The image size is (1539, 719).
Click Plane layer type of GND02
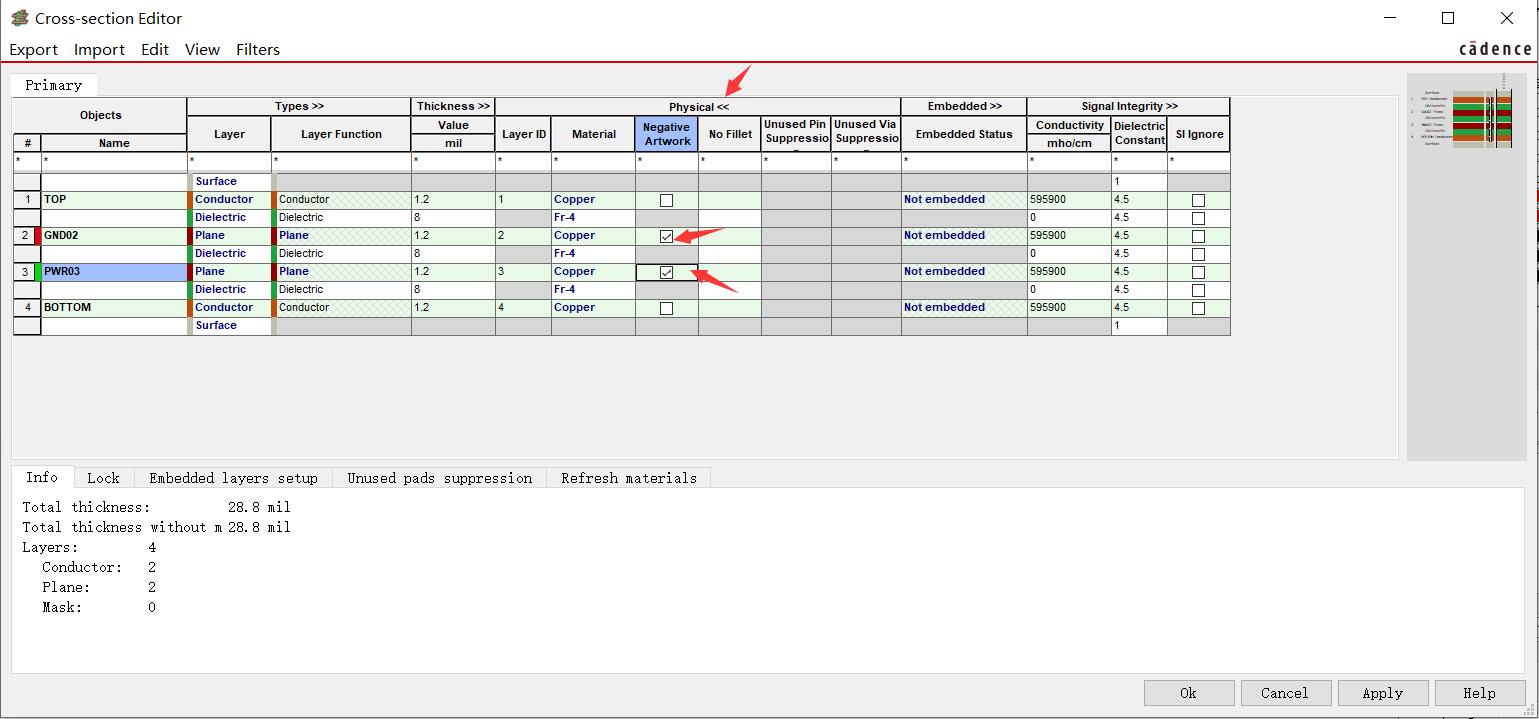229,236
